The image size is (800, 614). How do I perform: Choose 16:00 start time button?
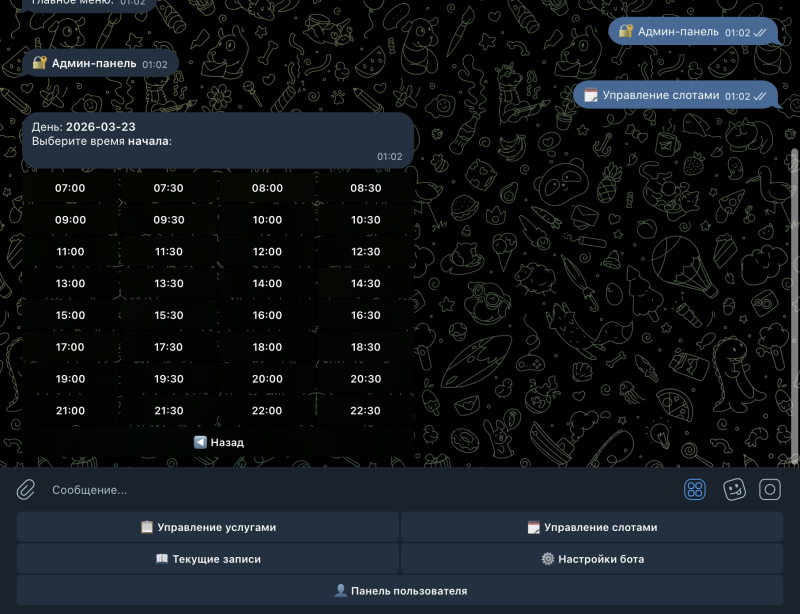click(x=267, y=315)
